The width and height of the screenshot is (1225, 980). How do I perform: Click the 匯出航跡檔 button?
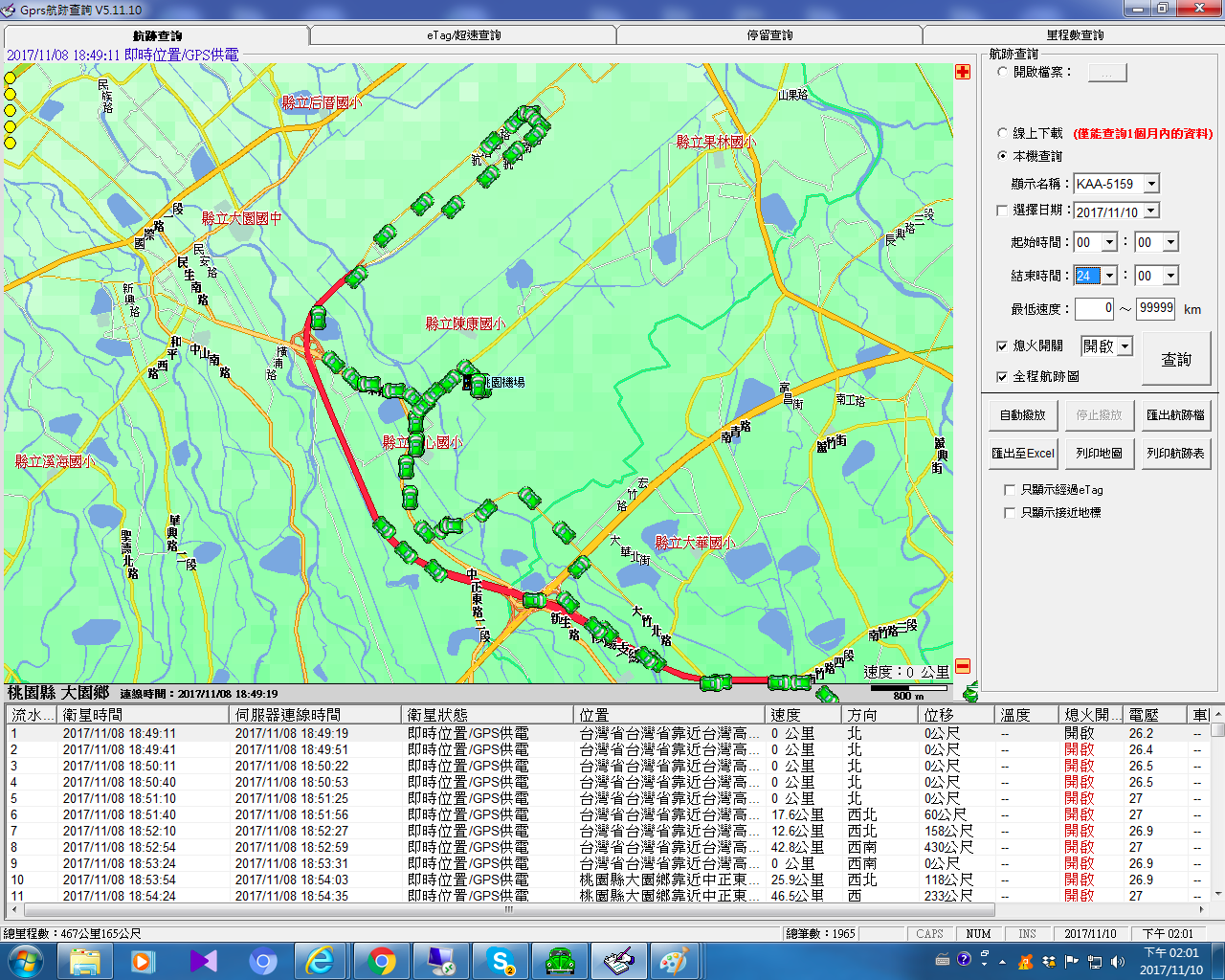(x=1175, y=415)
